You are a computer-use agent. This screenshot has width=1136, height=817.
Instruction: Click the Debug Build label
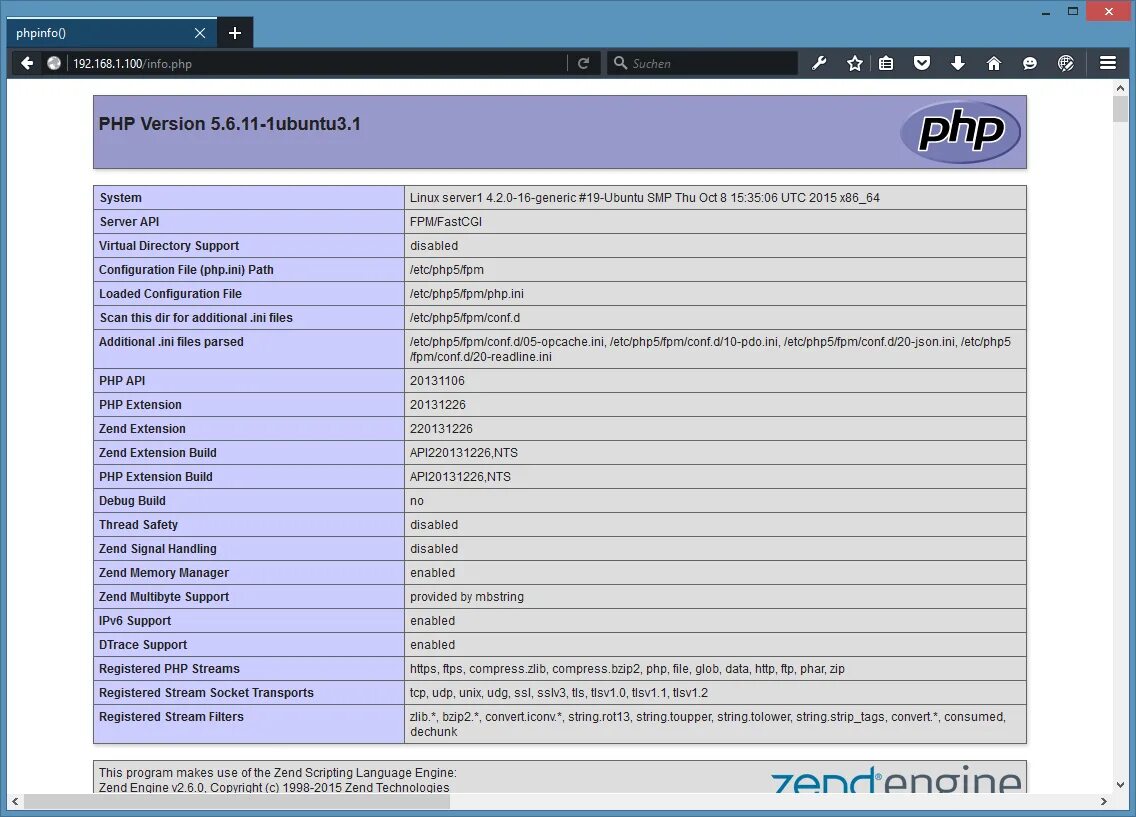132,500
